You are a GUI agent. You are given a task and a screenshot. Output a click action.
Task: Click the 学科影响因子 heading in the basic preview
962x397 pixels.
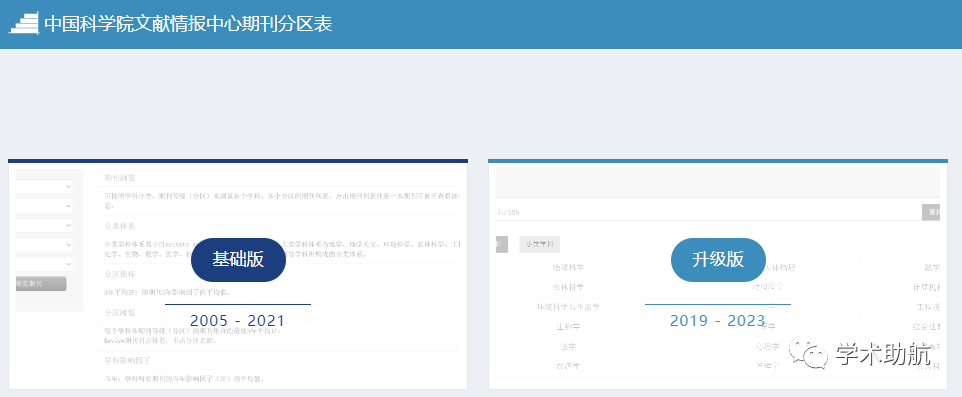128,360
